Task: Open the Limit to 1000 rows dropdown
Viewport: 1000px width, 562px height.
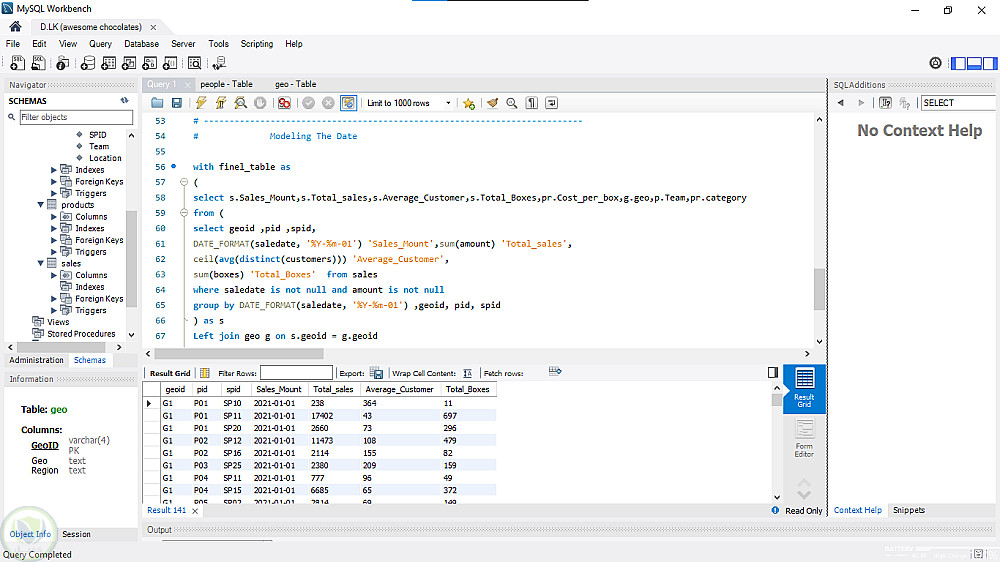Action: click(408, 103)
